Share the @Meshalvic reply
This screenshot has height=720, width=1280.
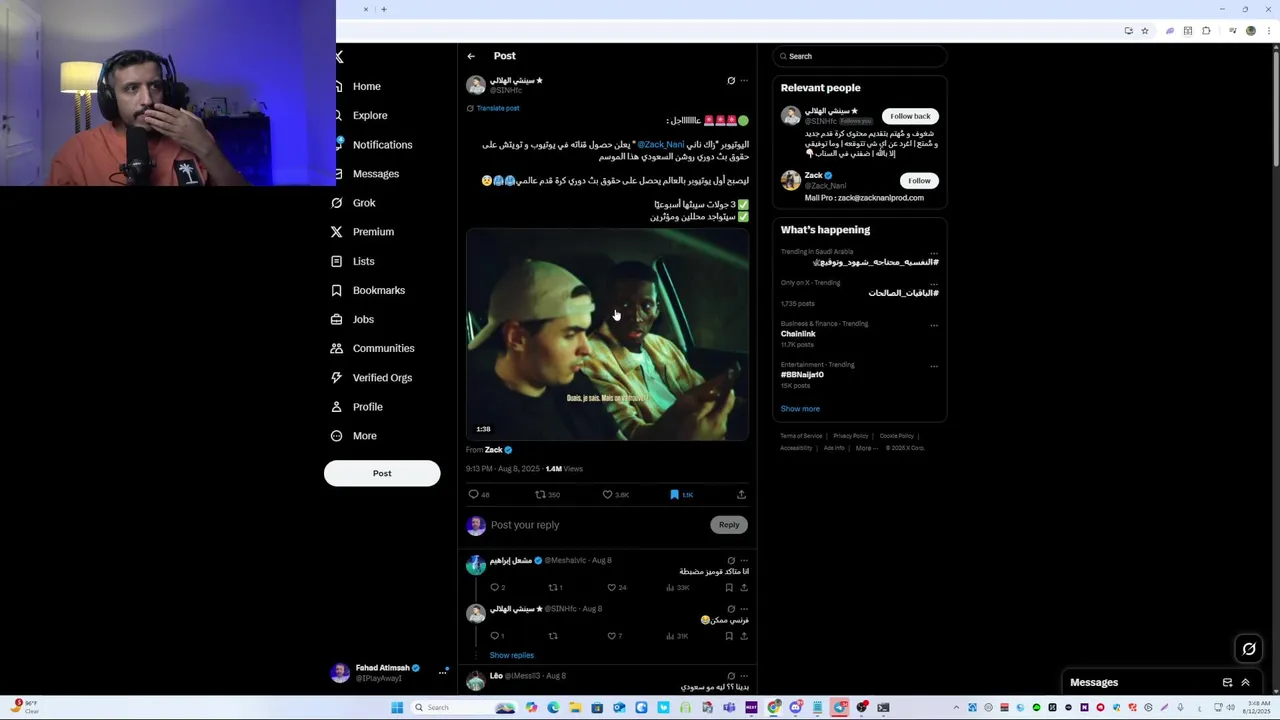[743, 588]
